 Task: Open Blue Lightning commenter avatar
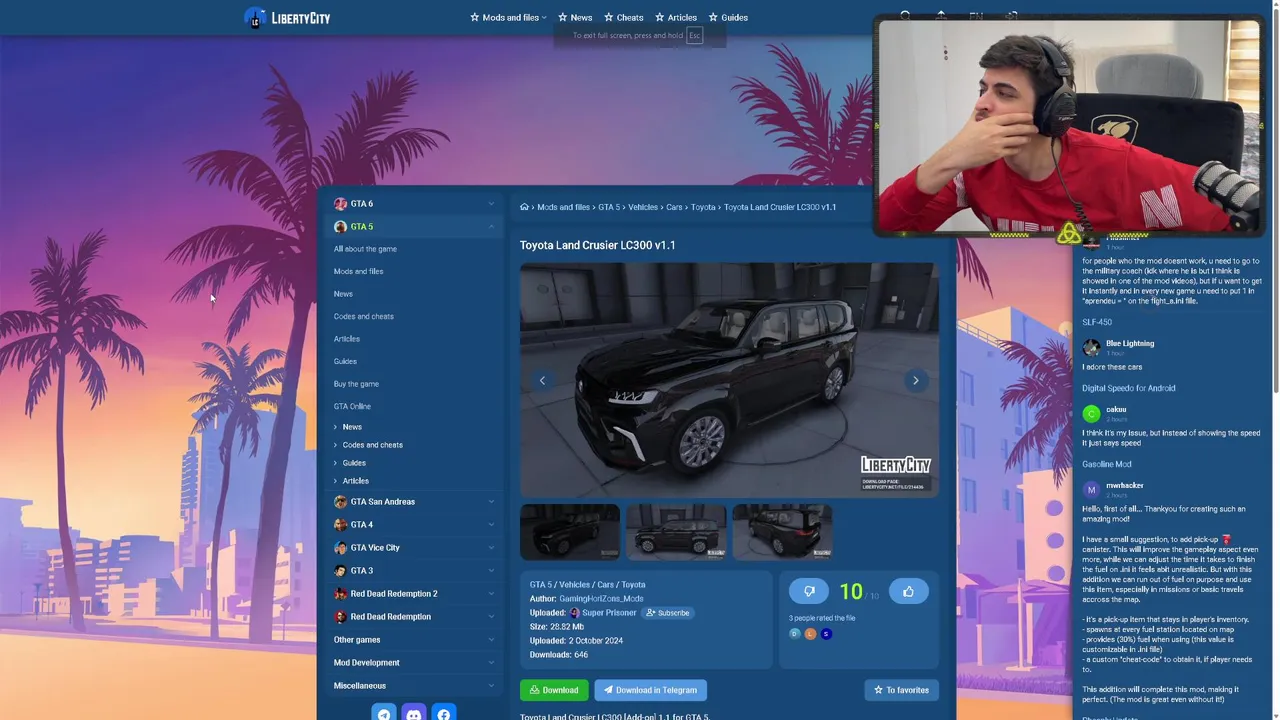1091,347
